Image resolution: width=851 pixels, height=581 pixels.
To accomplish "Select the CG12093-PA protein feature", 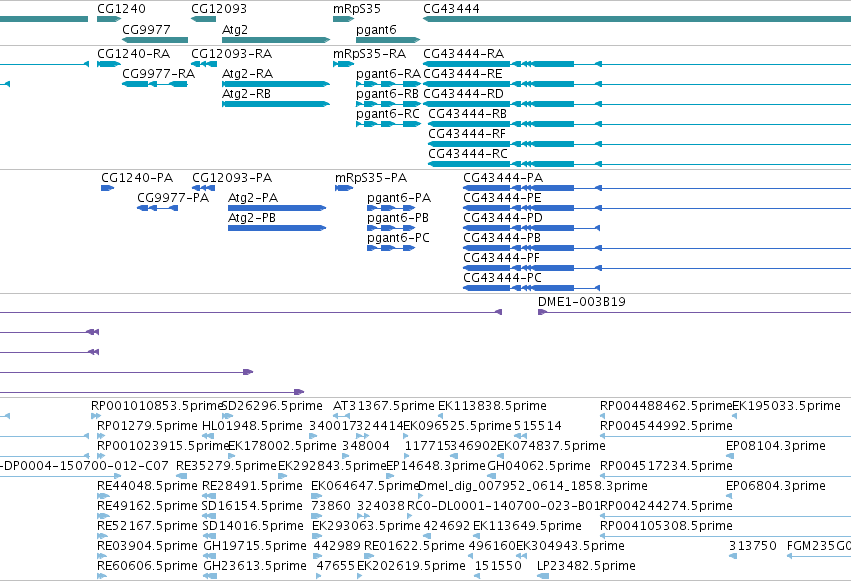I will (204, 188).
